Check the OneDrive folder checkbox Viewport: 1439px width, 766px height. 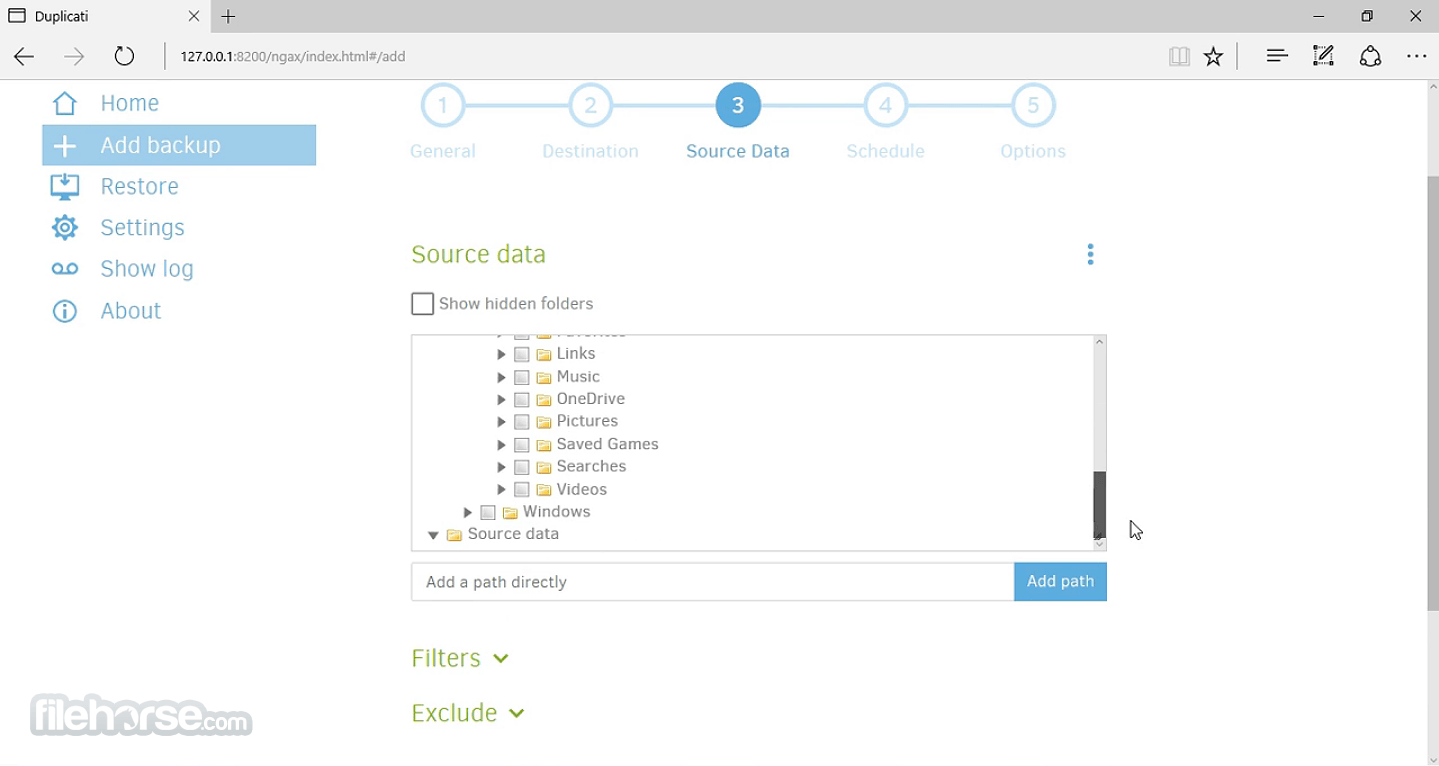(x=522, y=400)
